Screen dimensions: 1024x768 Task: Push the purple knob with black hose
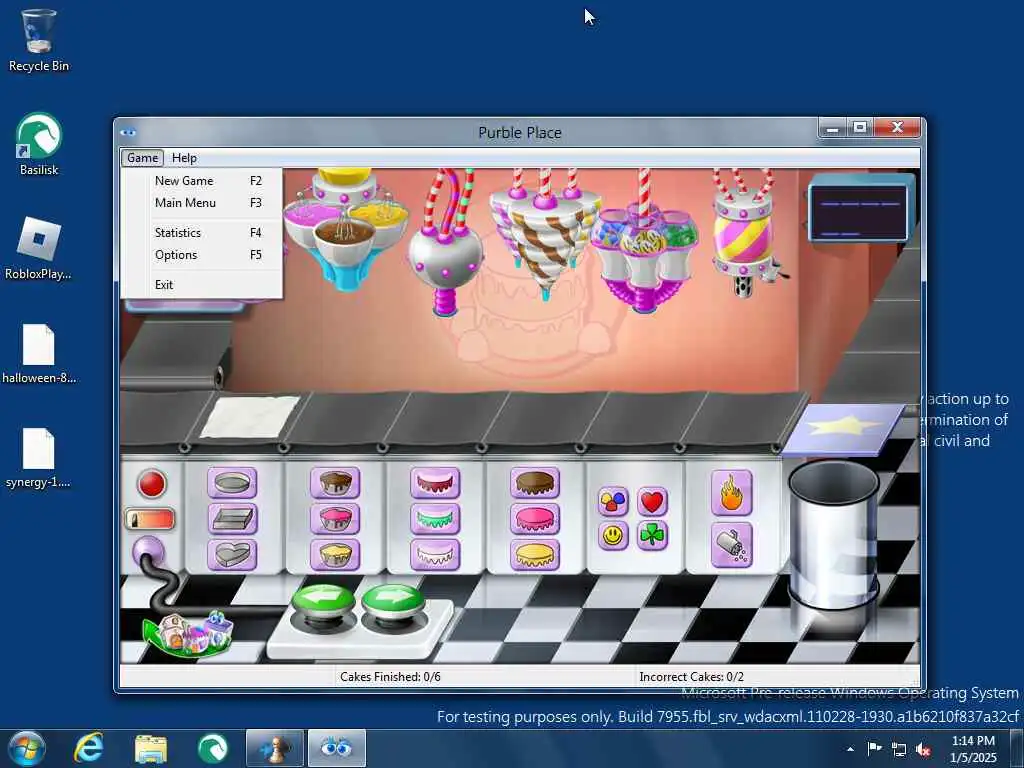pos(148,552)
